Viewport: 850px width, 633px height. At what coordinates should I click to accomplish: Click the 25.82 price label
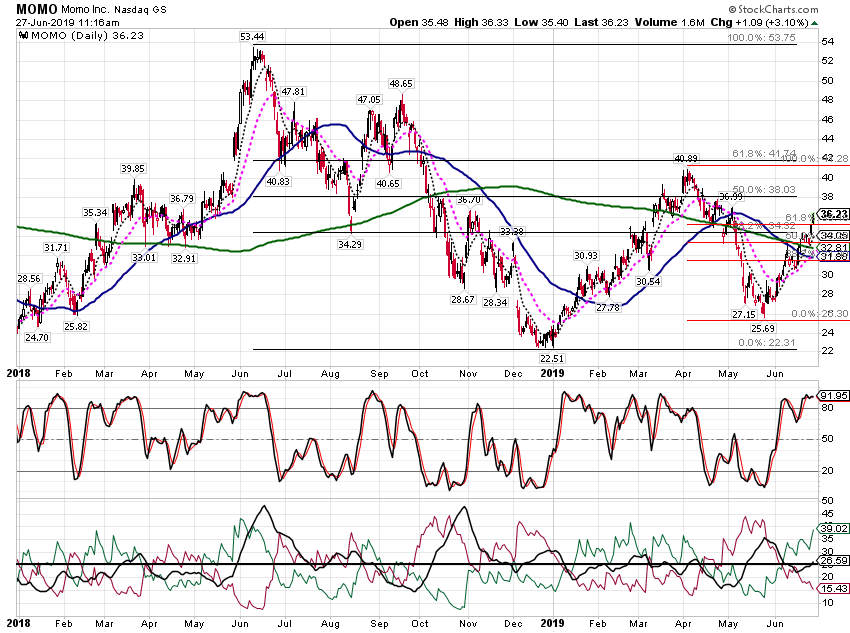[x=76, y=327]
